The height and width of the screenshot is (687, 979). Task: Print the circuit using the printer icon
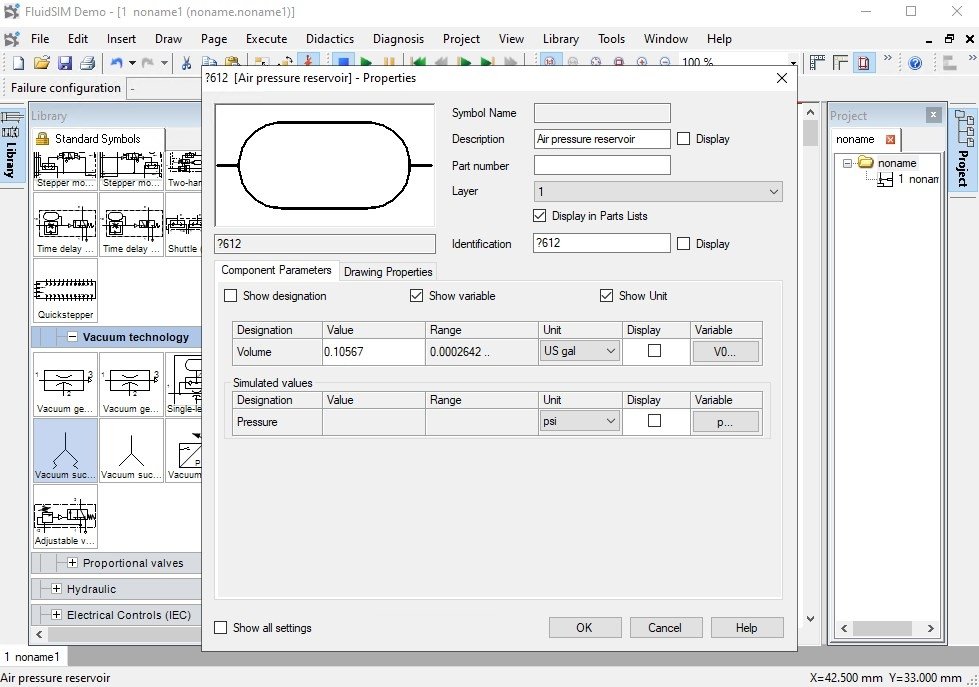[x=87, y=62]
